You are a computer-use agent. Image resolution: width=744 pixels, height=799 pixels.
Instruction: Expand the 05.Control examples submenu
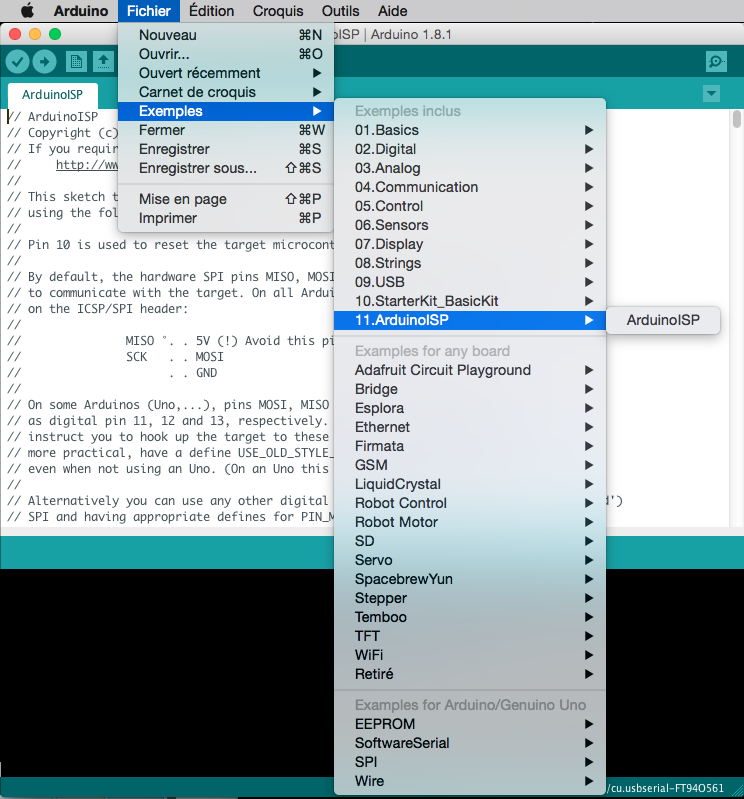(470, 206)
